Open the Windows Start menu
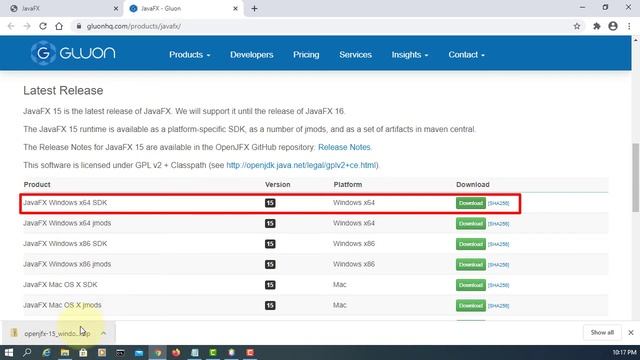This screenshot has width=640, height=360. (9, 352)
